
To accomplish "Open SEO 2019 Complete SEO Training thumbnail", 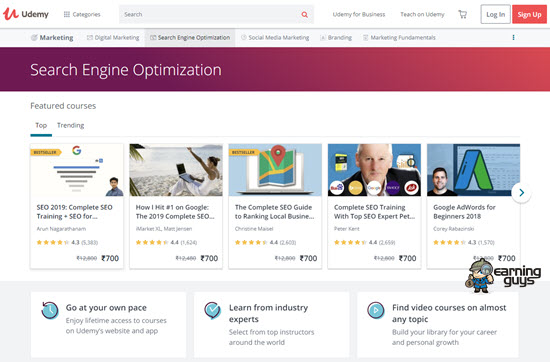I will pyautogui.click(x=77, y=170).
